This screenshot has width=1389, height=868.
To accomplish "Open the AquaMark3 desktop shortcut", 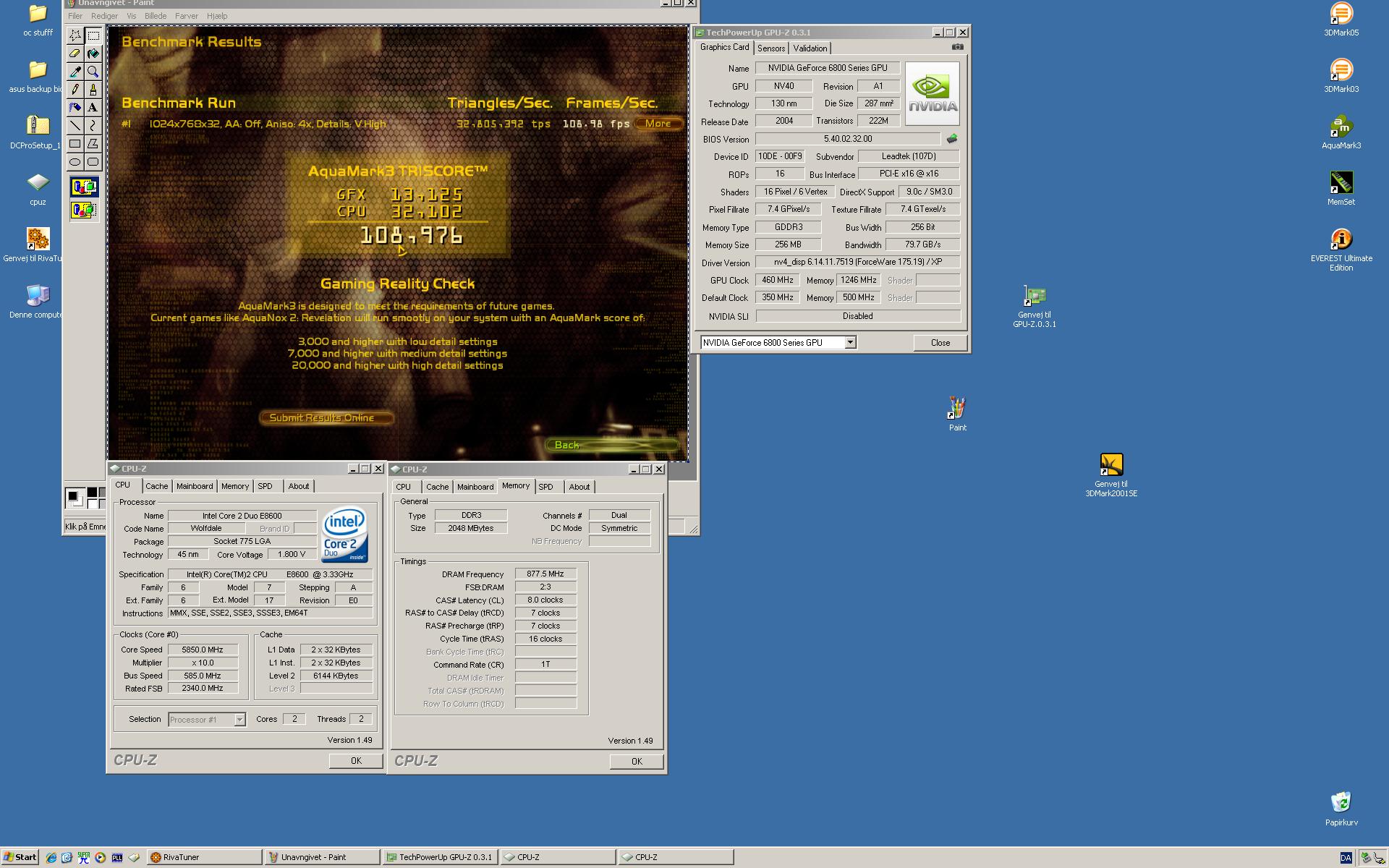I will pyautogui.click(x=1341, y=132).
